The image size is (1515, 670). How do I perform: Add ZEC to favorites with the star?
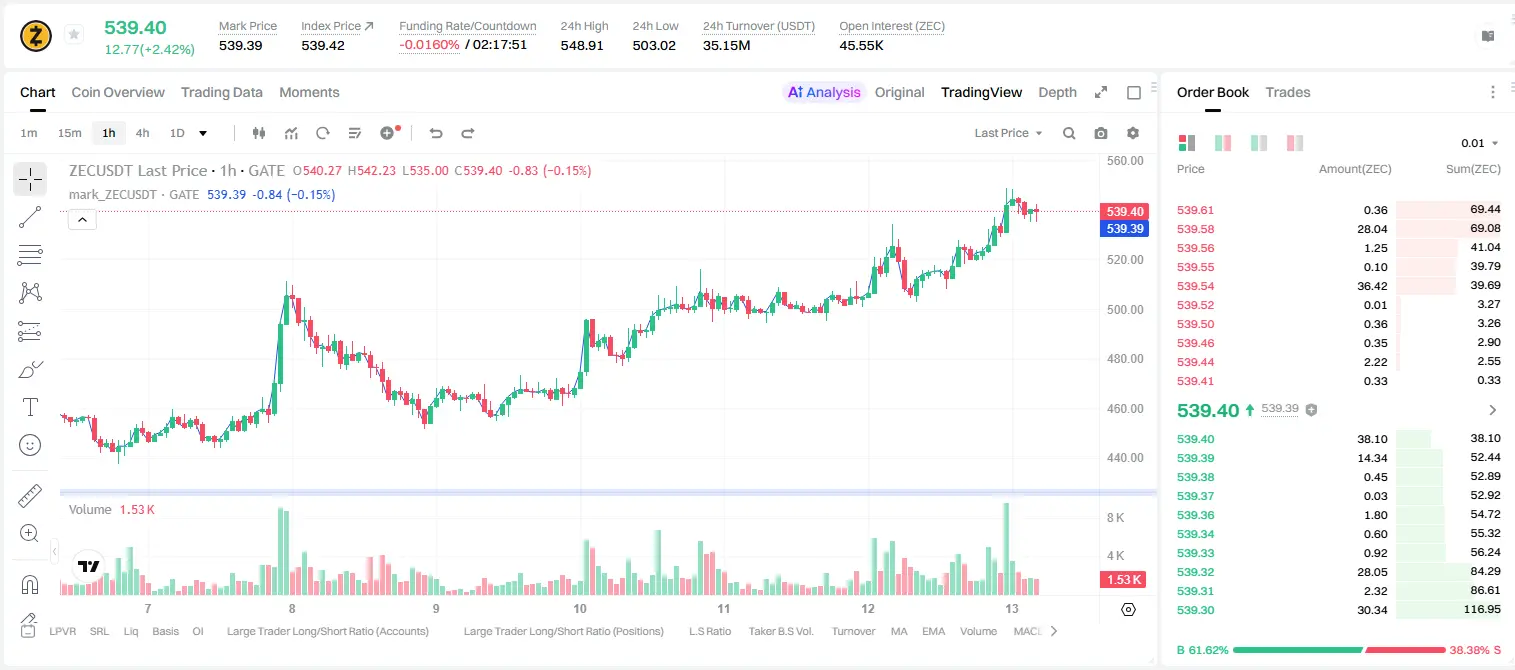coord(73,35)
